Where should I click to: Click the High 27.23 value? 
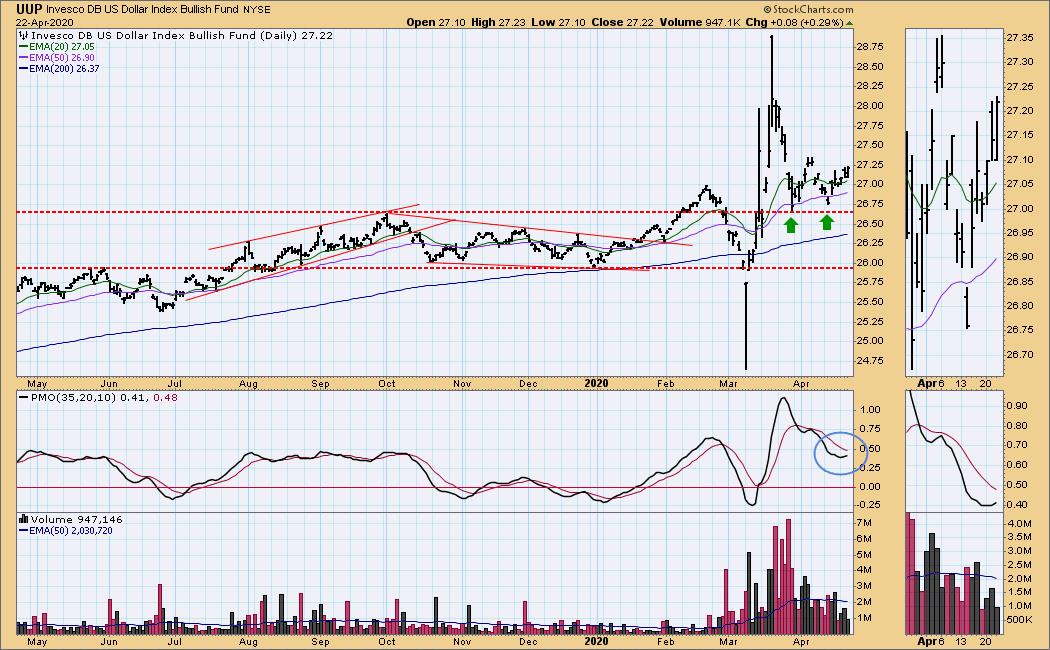pyautogui.click(x=498, y=22)
